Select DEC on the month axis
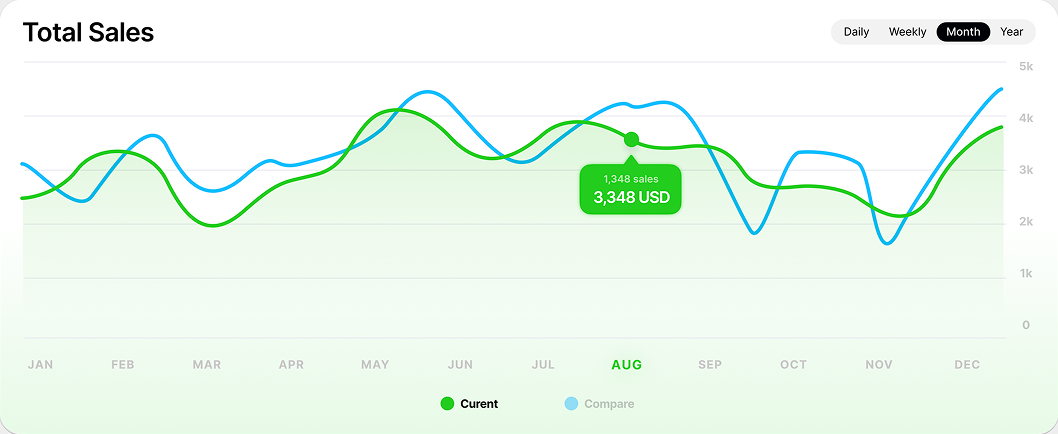This screenshot has width=1058, height=434. pos(967,365)
